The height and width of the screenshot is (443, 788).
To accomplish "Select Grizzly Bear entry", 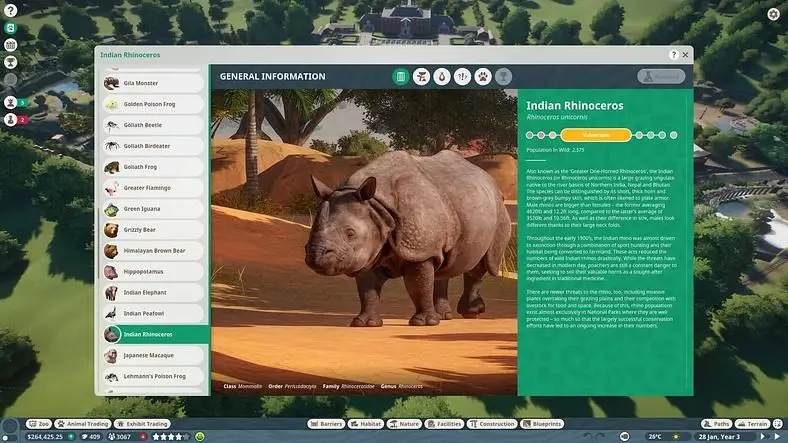I will point(153,230).
